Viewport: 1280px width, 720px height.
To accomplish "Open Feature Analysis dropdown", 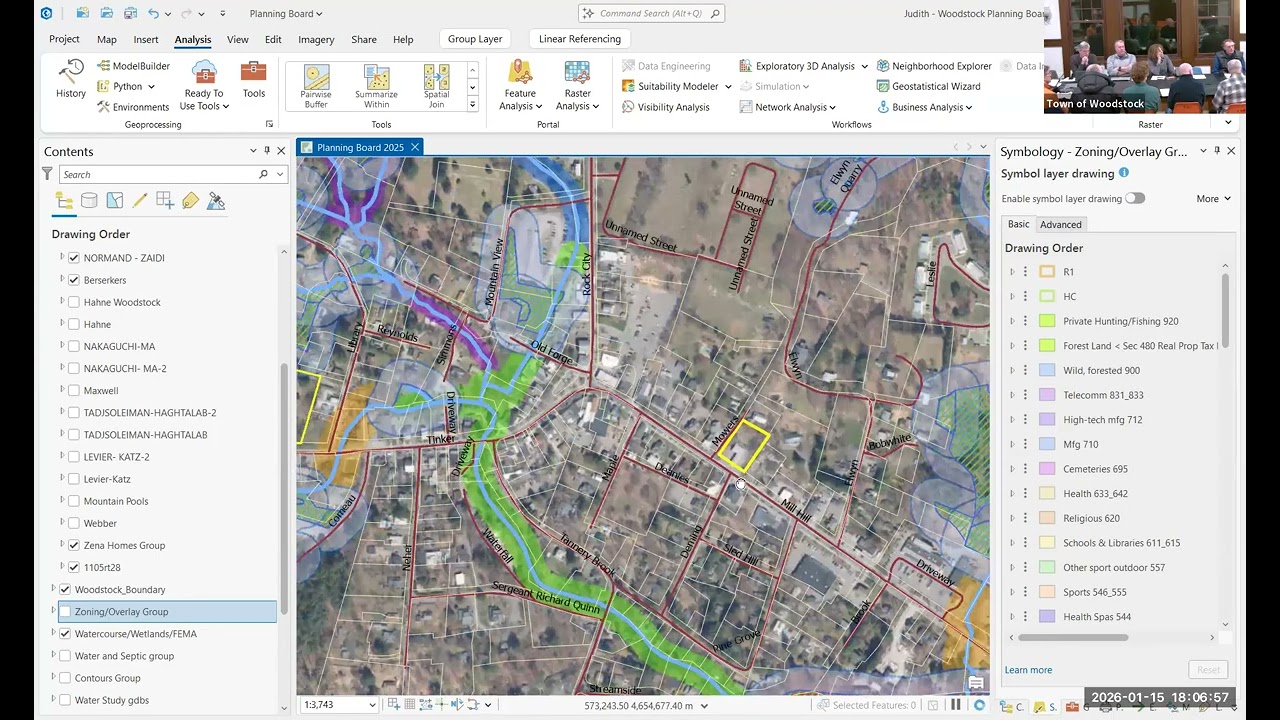I will point(520,85).
